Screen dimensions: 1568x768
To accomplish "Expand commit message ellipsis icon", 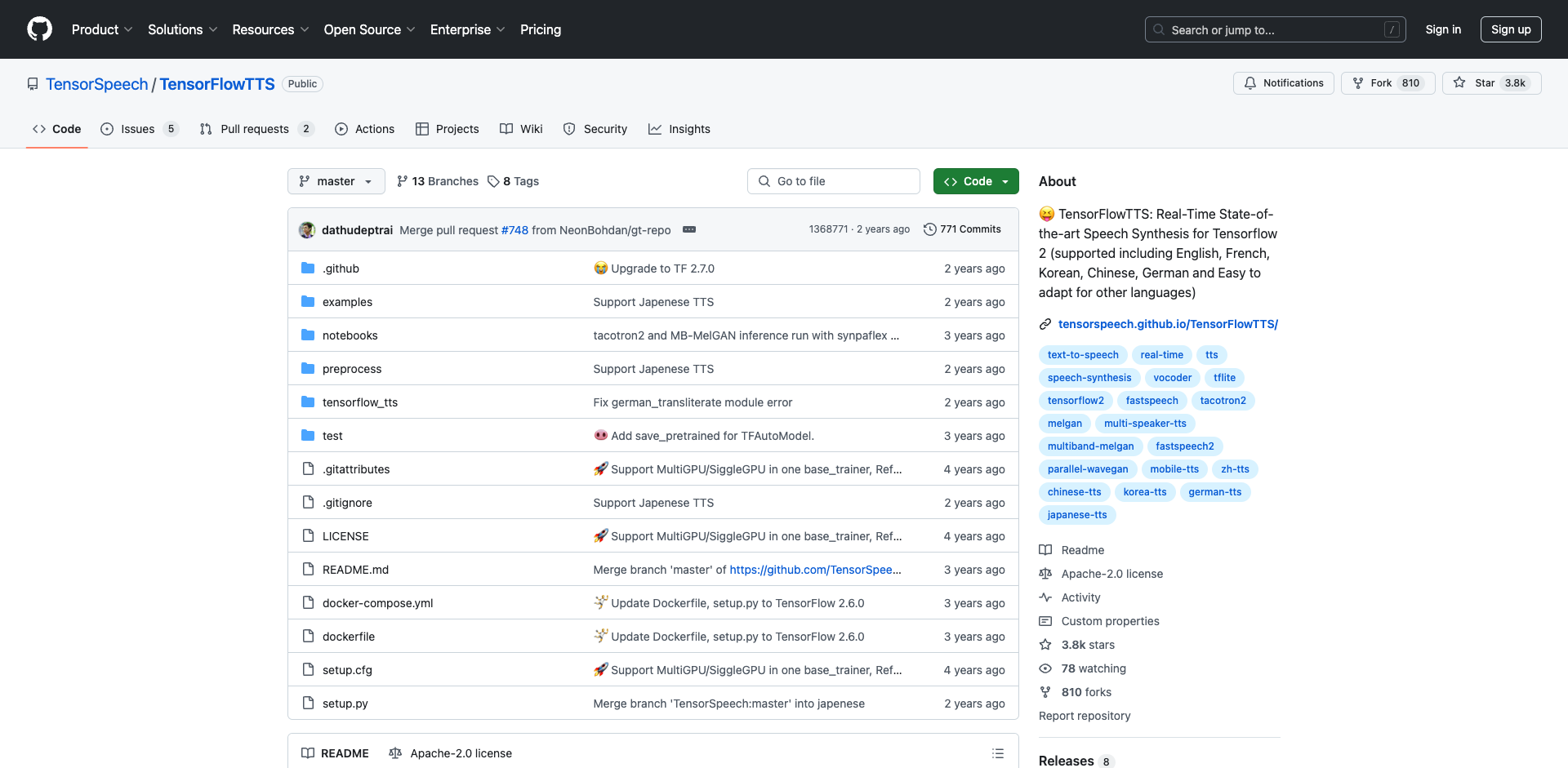I will pyautogui.click(x=689, y=229).
